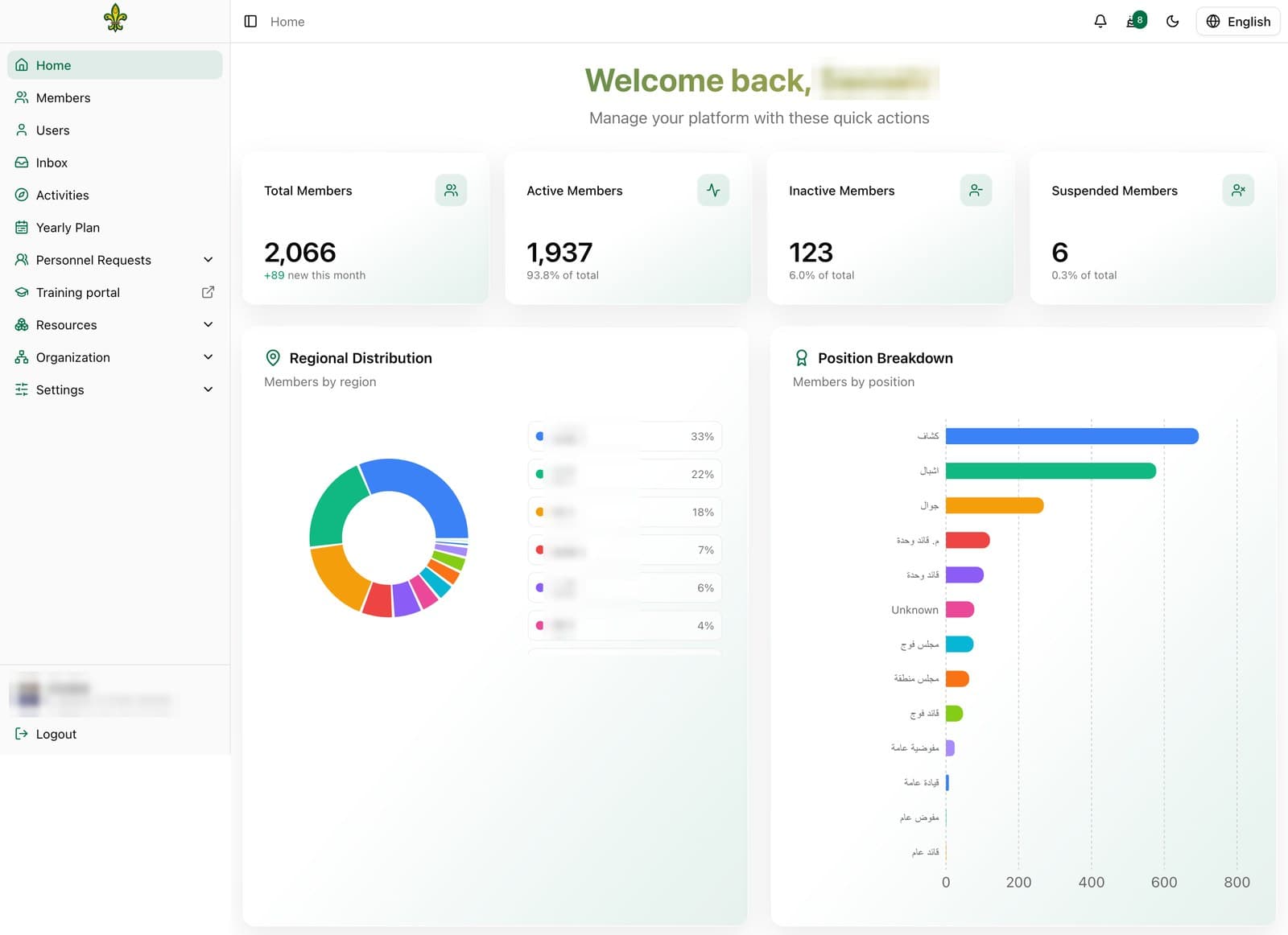Expand the Organization submenu chevron
Image resolution: width=1288 pixels, height=935 pixels.
point(208,357)
